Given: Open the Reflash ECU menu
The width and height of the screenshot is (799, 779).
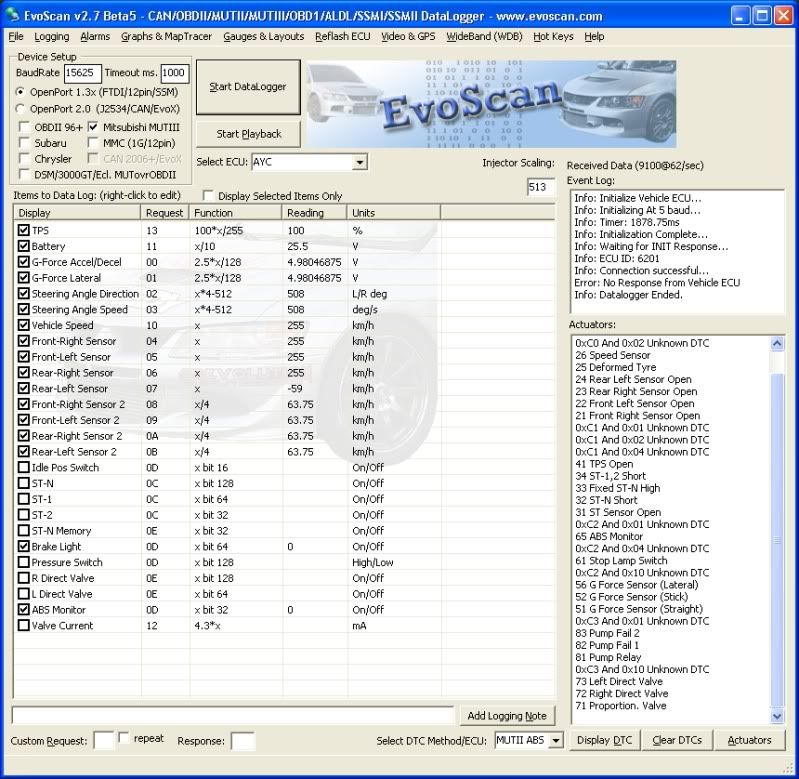Looking at the screenshot, I should (342, 36).
